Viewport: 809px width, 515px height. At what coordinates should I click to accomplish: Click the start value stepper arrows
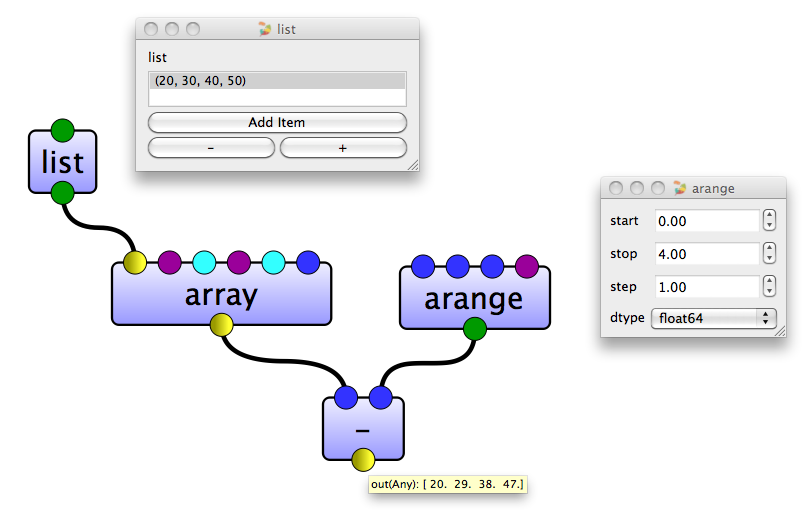[769, 220]
